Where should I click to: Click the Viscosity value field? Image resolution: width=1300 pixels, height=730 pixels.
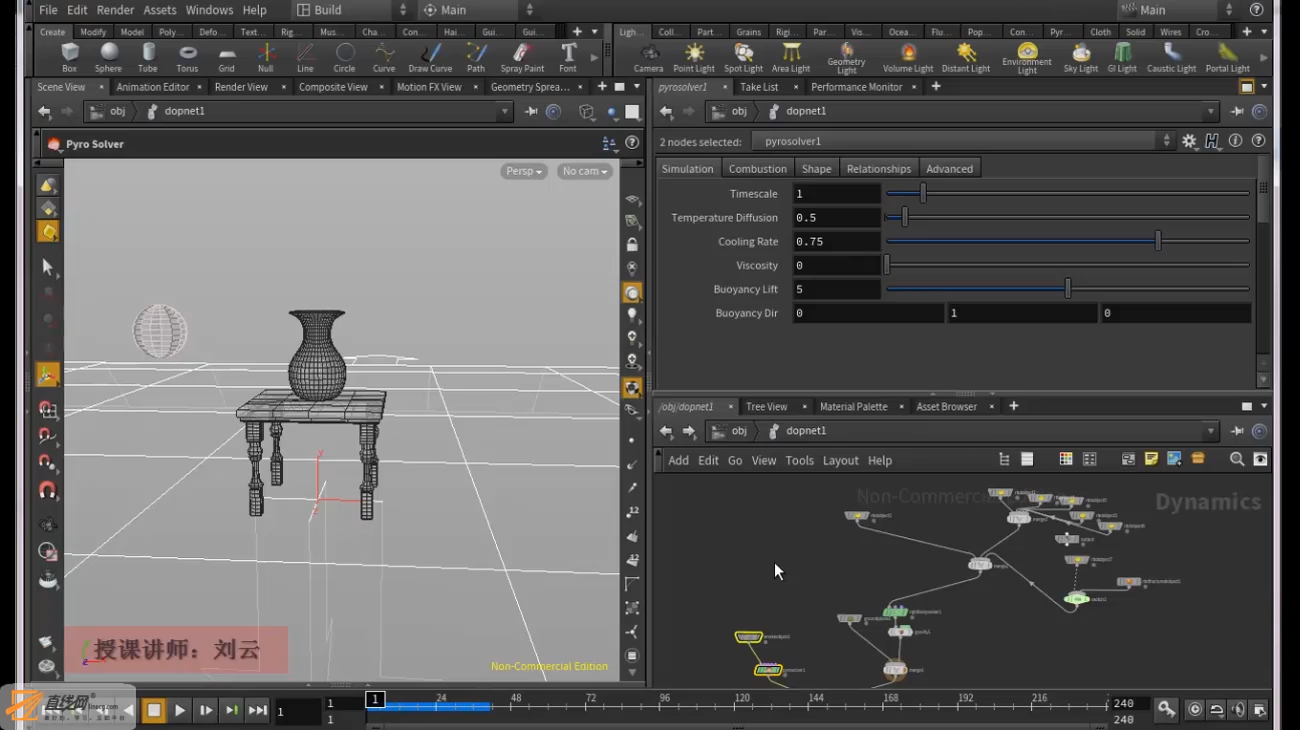click(x=836, y=266)
